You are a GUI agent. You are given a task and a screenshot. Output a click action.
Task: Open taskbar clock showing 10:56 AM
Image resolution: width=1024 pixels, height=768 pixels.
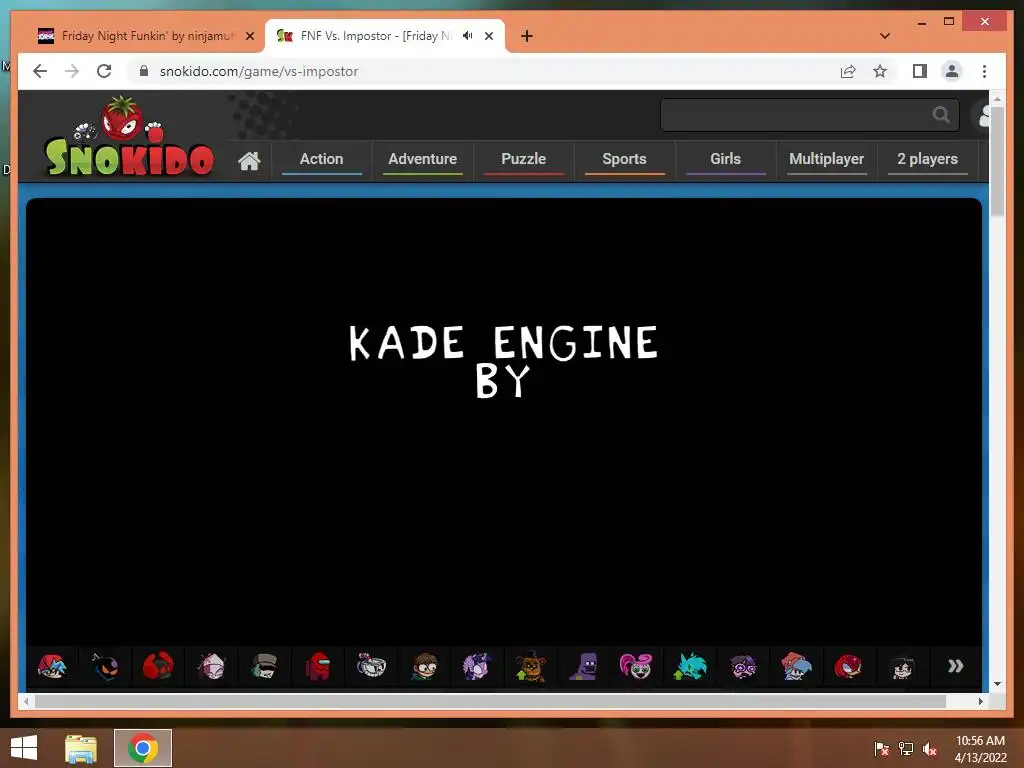pyautogui.click(x=980, y=748)
